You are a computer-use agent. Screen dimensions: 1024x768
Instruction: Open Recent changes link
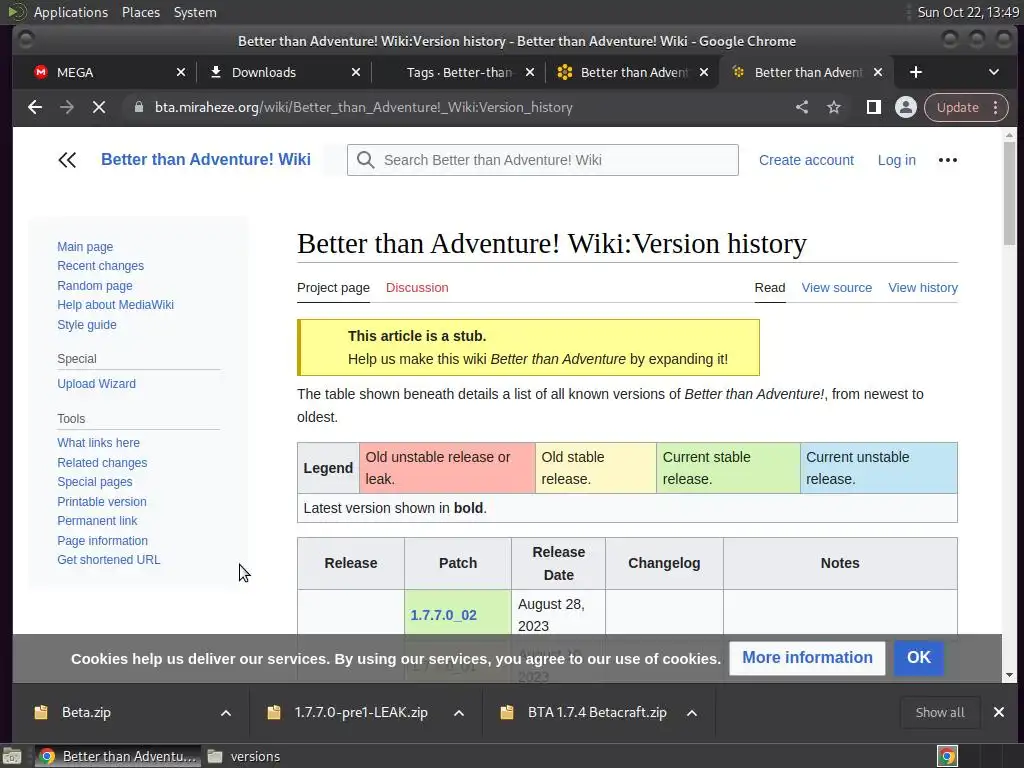(x=101, y=266)
